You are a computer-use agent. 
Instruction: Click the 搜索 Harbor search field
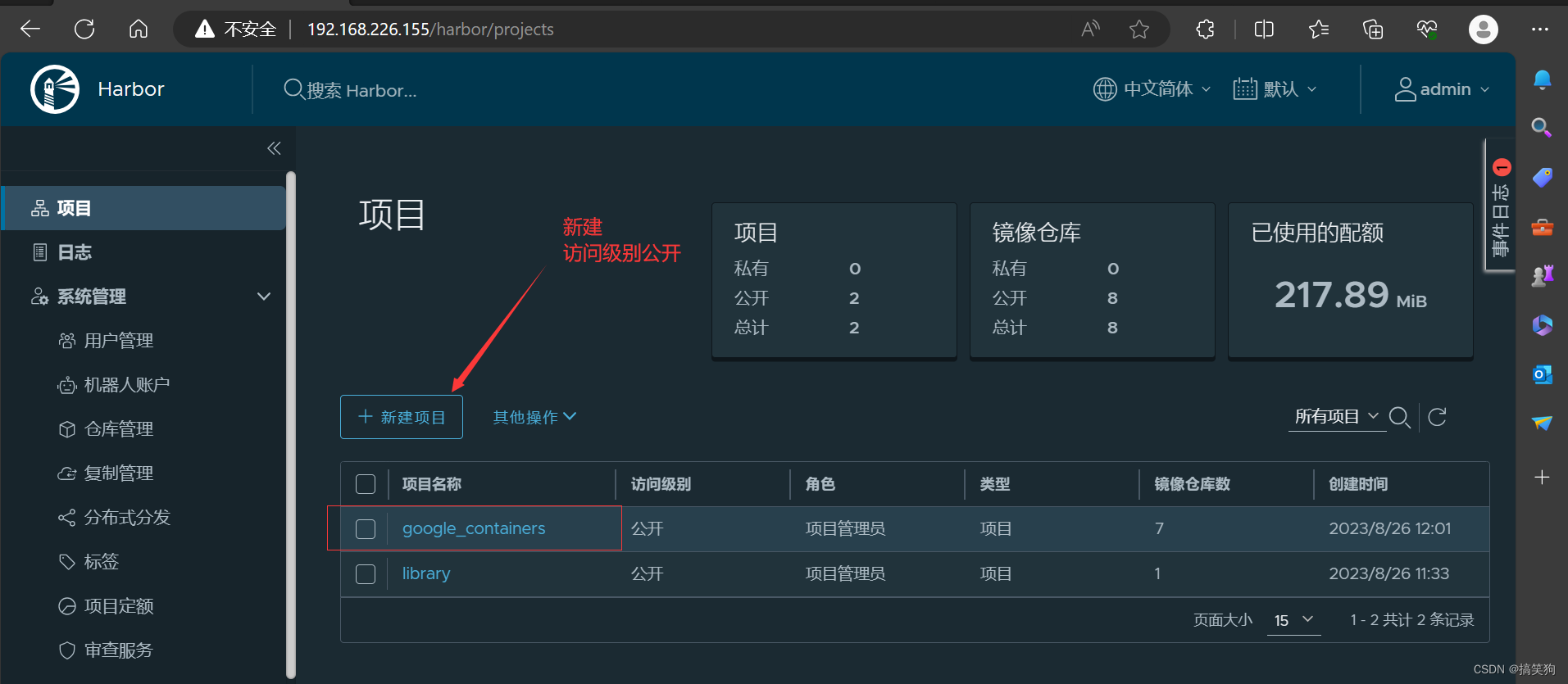[351, 89]
